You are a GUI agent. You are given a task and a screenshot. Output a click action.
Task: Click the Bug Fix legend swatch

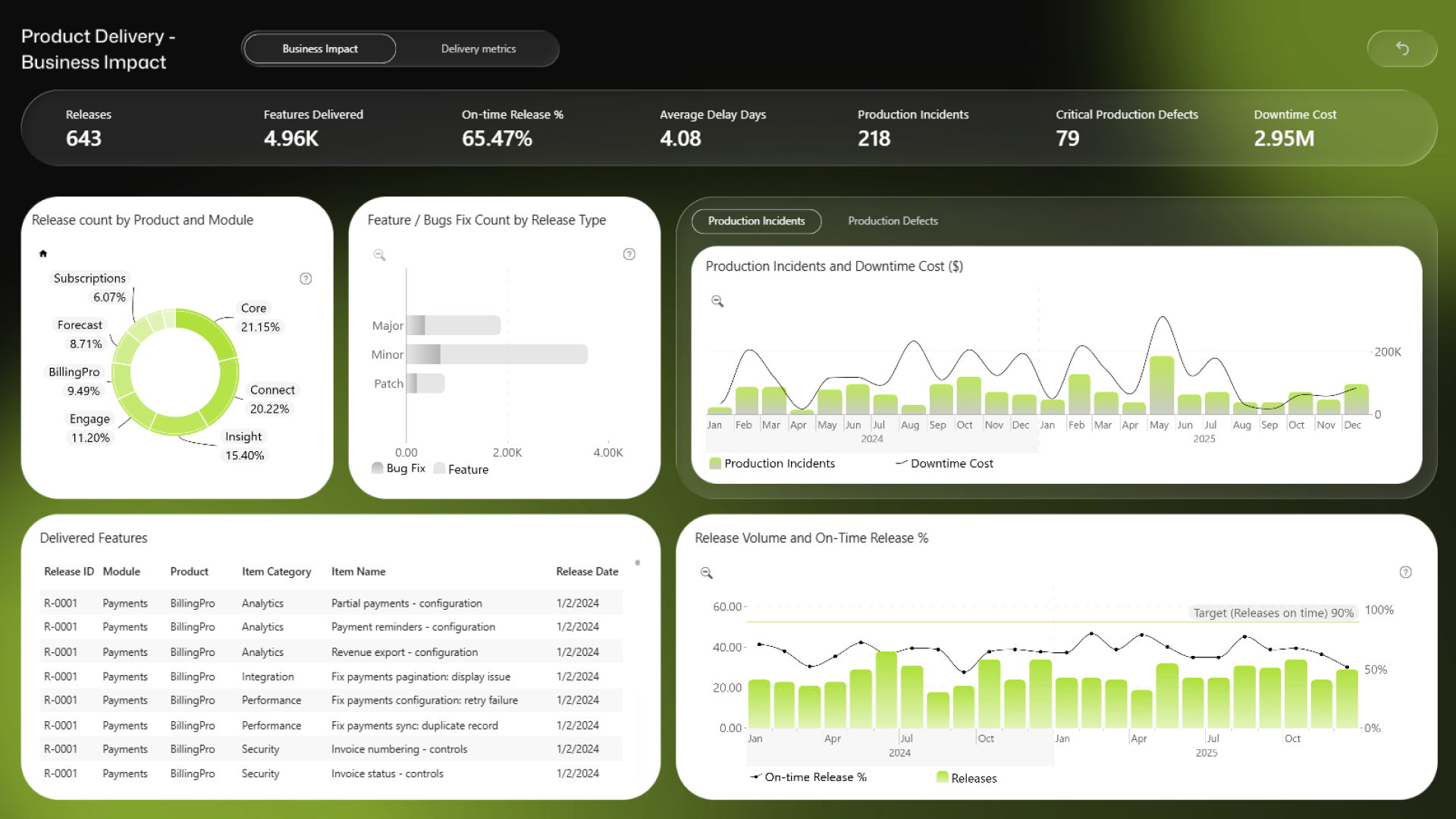377,468
